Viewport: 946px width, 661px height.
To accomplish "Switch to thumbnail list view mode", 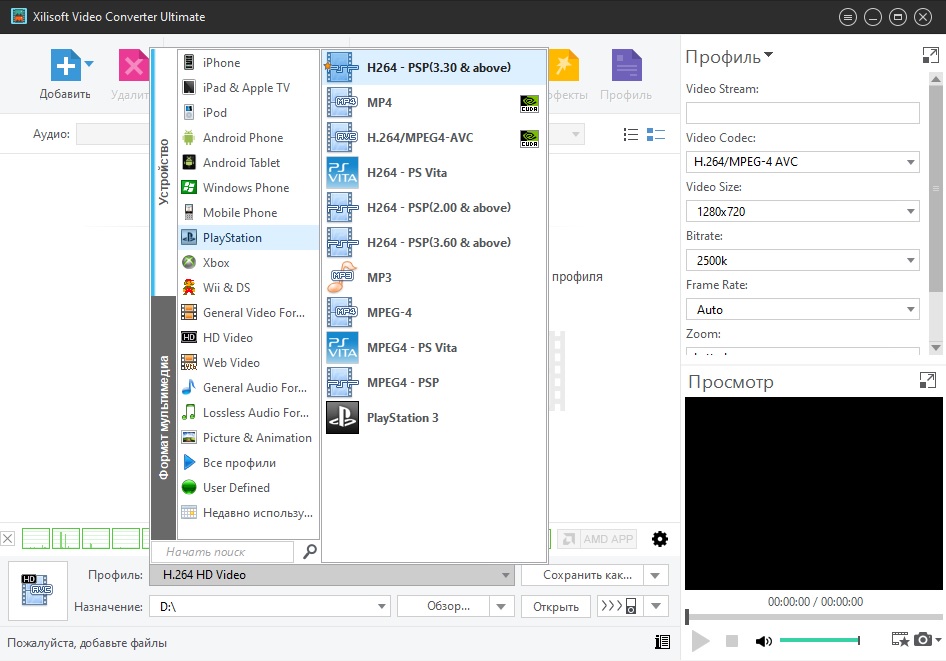I will click(656, 134).
